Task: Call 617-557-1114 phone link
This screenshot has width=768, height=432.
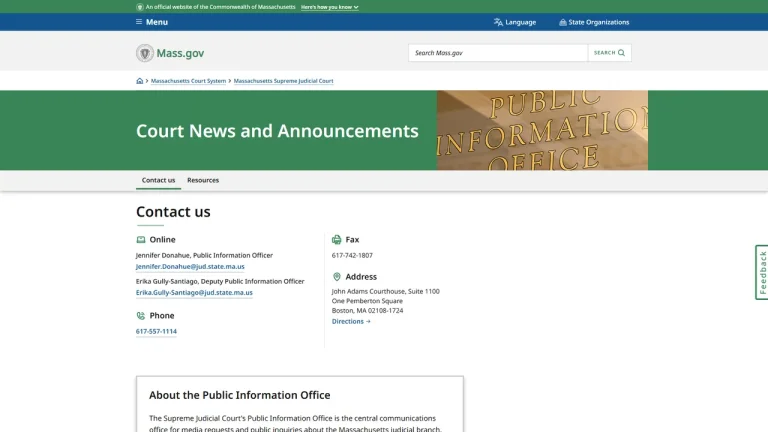Action: pyautogui.click(x=156, y=331)
